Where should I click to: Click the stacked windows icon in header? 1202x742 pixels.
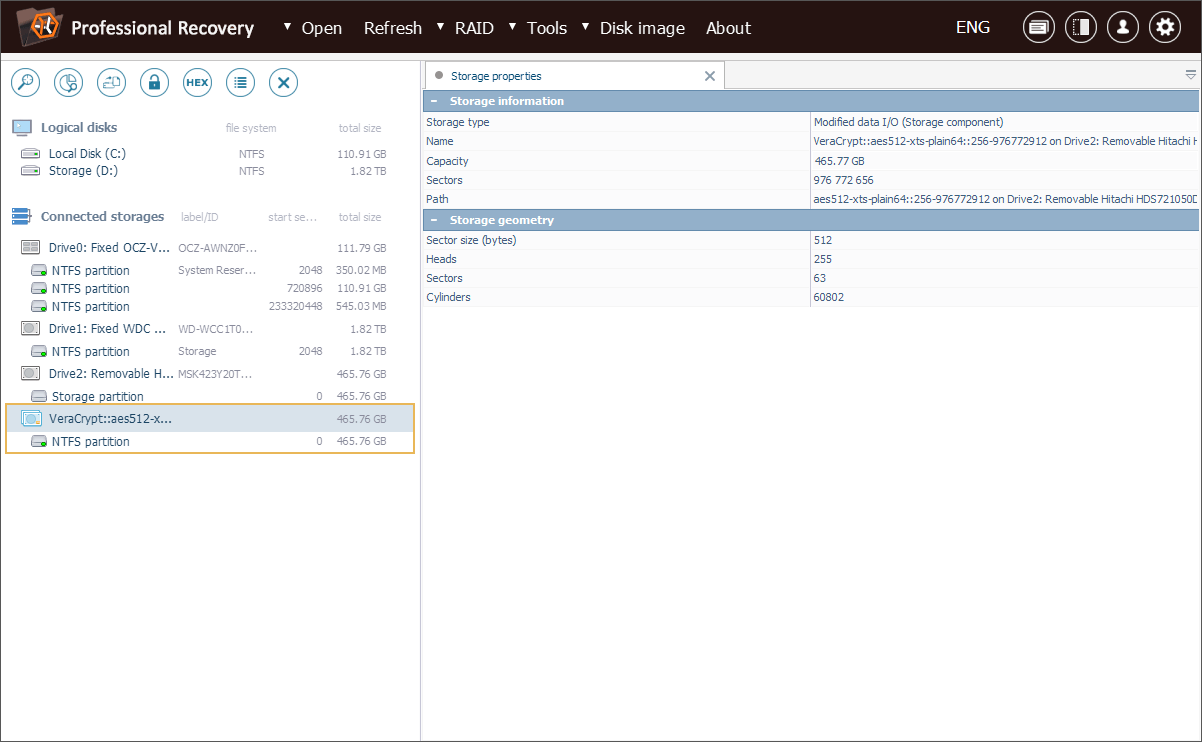coord(1038,28)
